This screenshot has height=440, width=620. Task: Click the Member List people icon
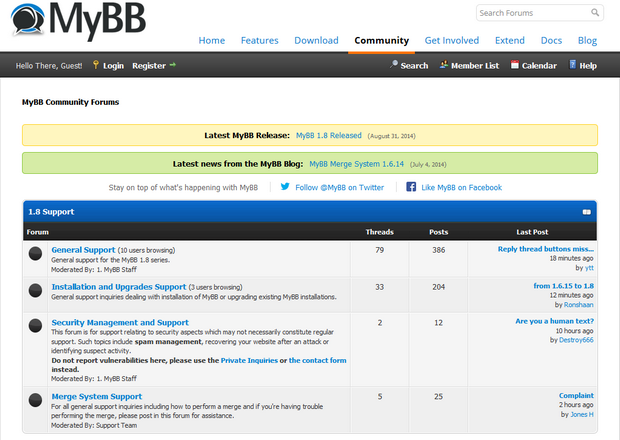pyautogui.click(x=444, y=64)
